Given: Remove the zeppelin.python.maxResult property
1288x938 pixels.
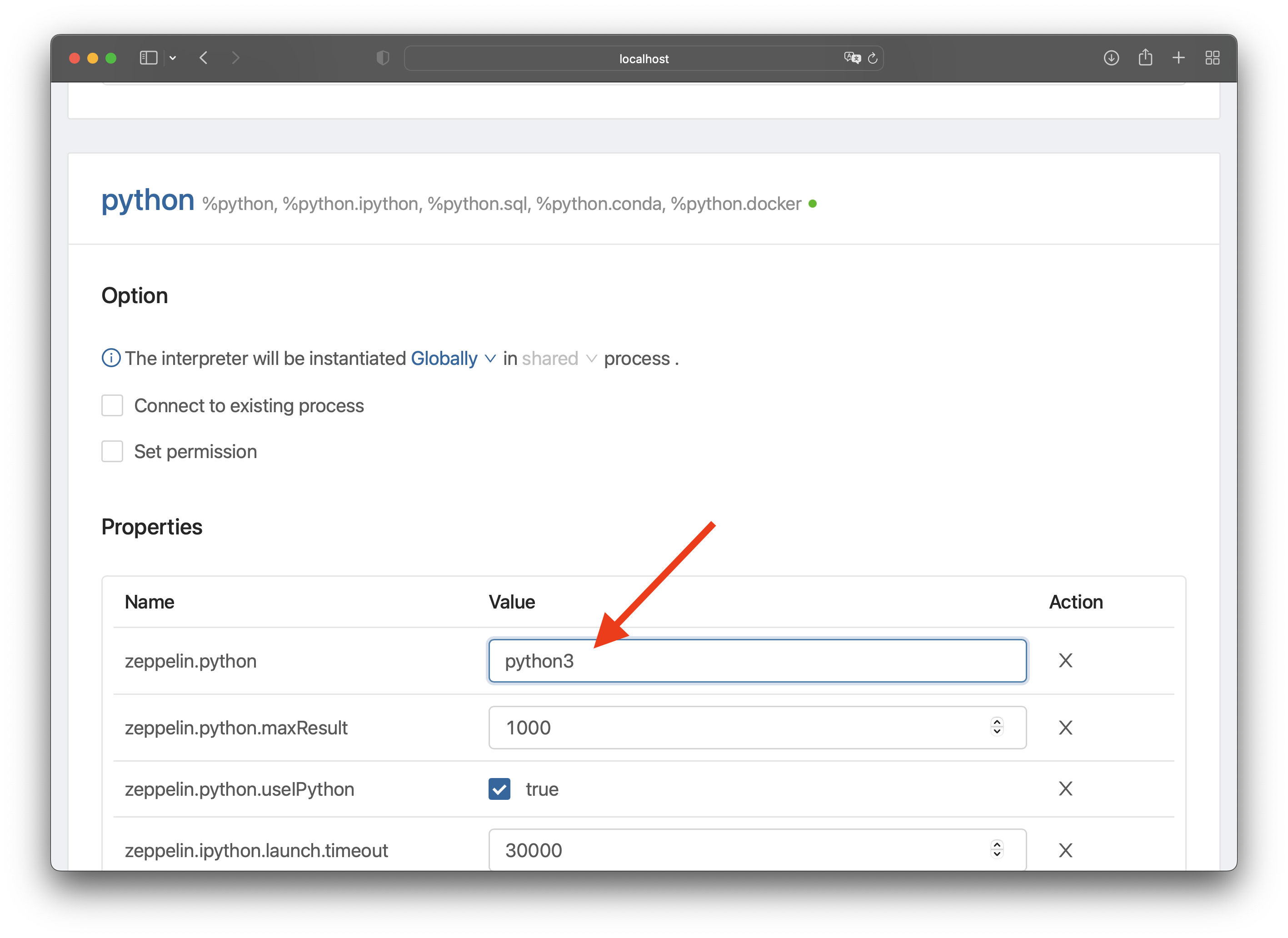Looking at the screenshot, I should pyautogui.click(x=1065, y=727).
